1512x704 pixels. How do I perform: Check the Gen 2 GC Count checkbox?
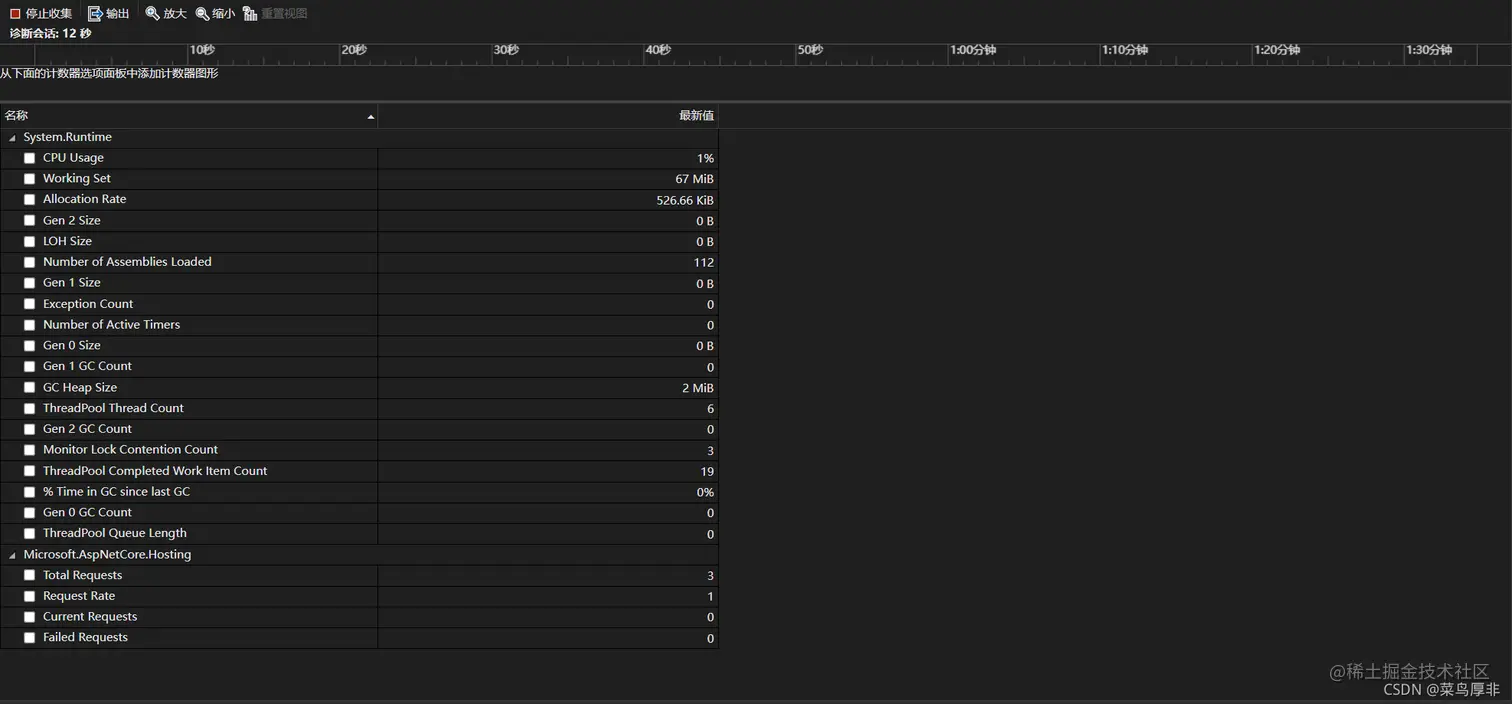click(29, 429)
